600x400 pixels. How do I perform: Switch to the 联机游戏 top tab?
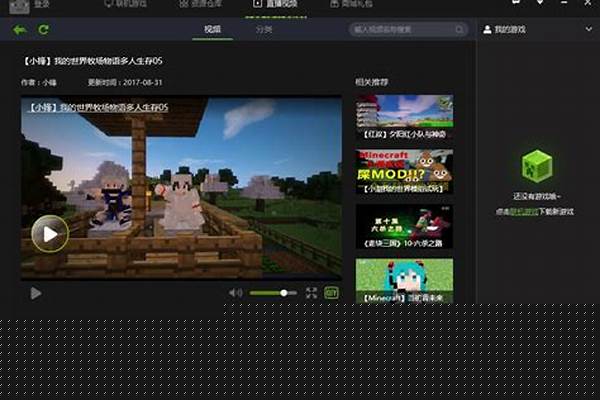click(126, 4)
